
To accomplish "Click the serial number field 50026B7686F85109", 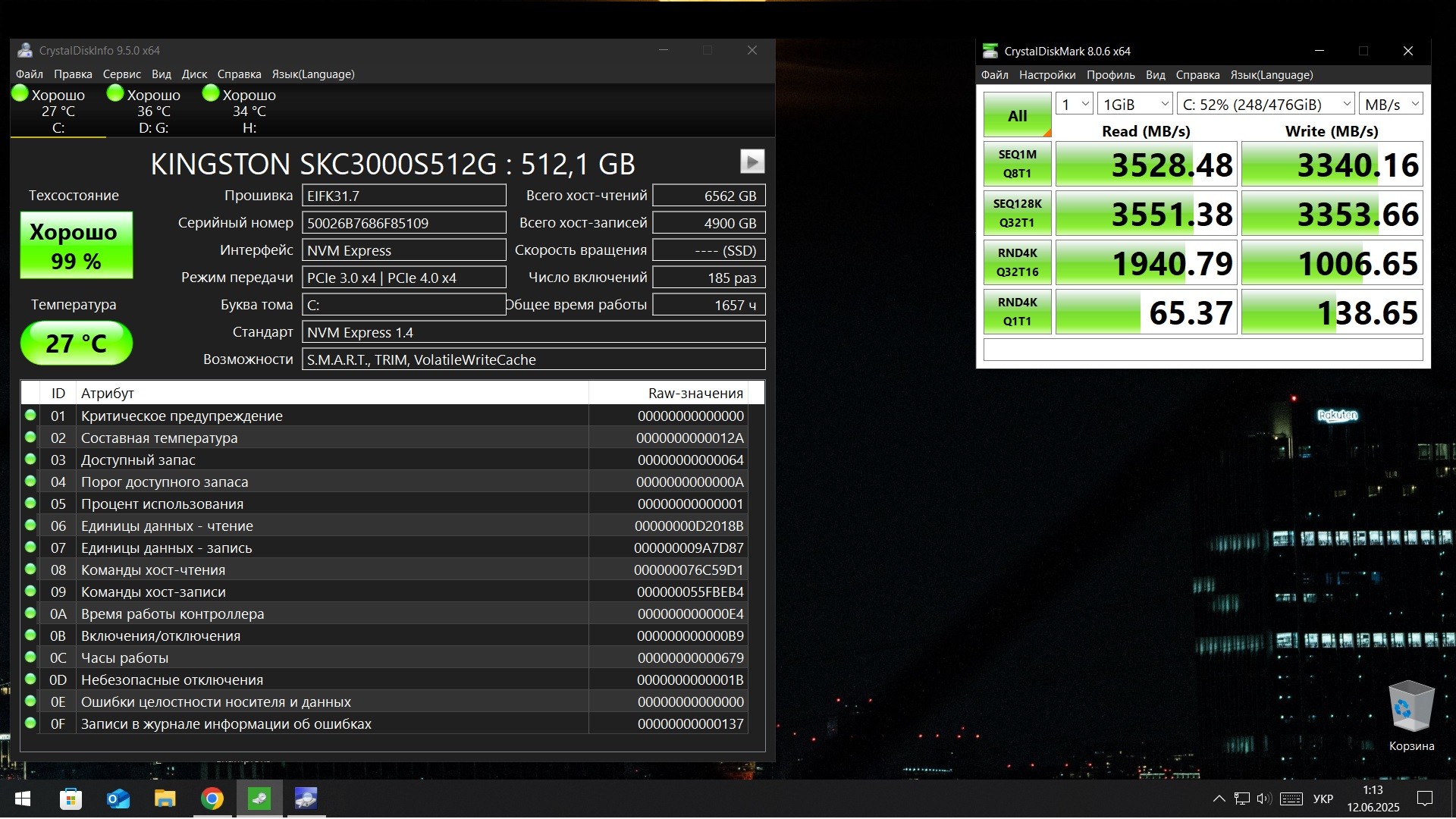I will point(404,223).
